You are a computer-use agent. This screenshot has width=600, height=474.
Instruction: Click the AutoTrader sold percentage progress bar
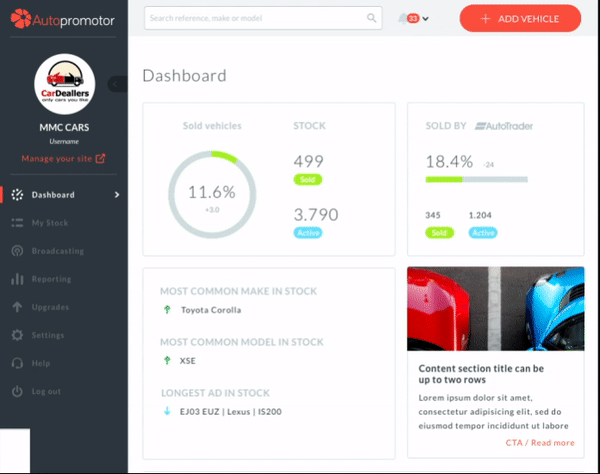[476, 180]
